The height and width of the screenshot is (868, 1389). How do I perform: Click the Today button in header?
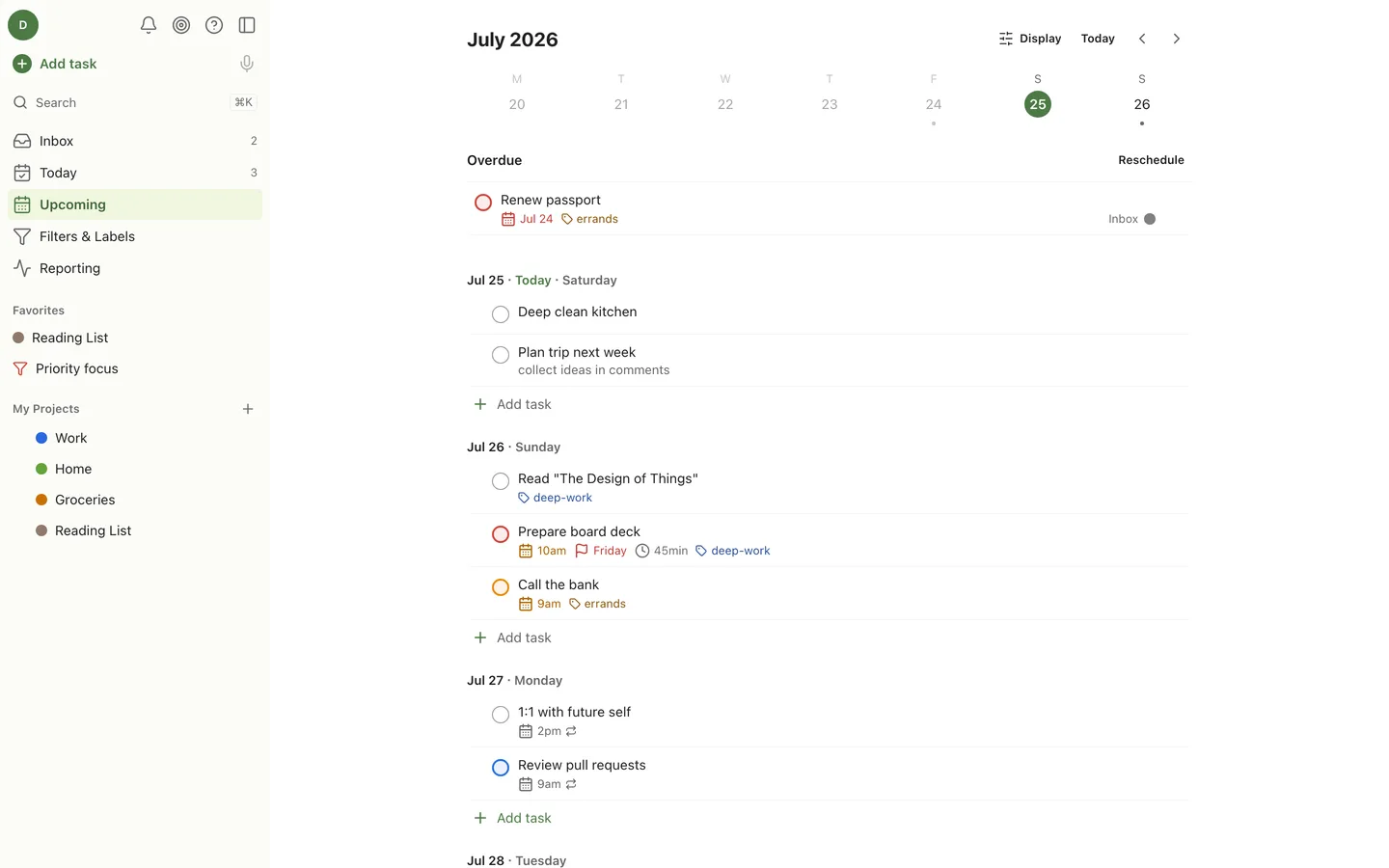[1098, 39]
